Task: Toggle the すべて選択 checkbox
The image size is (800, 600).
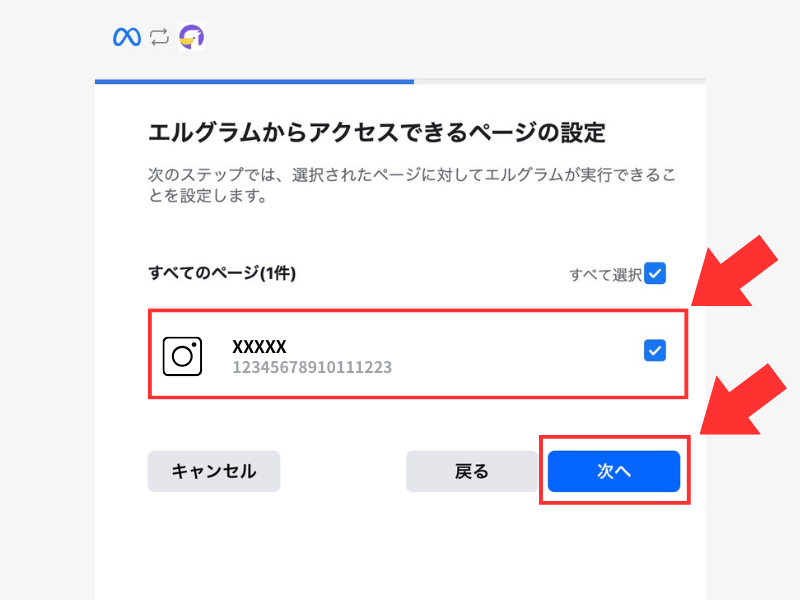Action: (655, 273)
